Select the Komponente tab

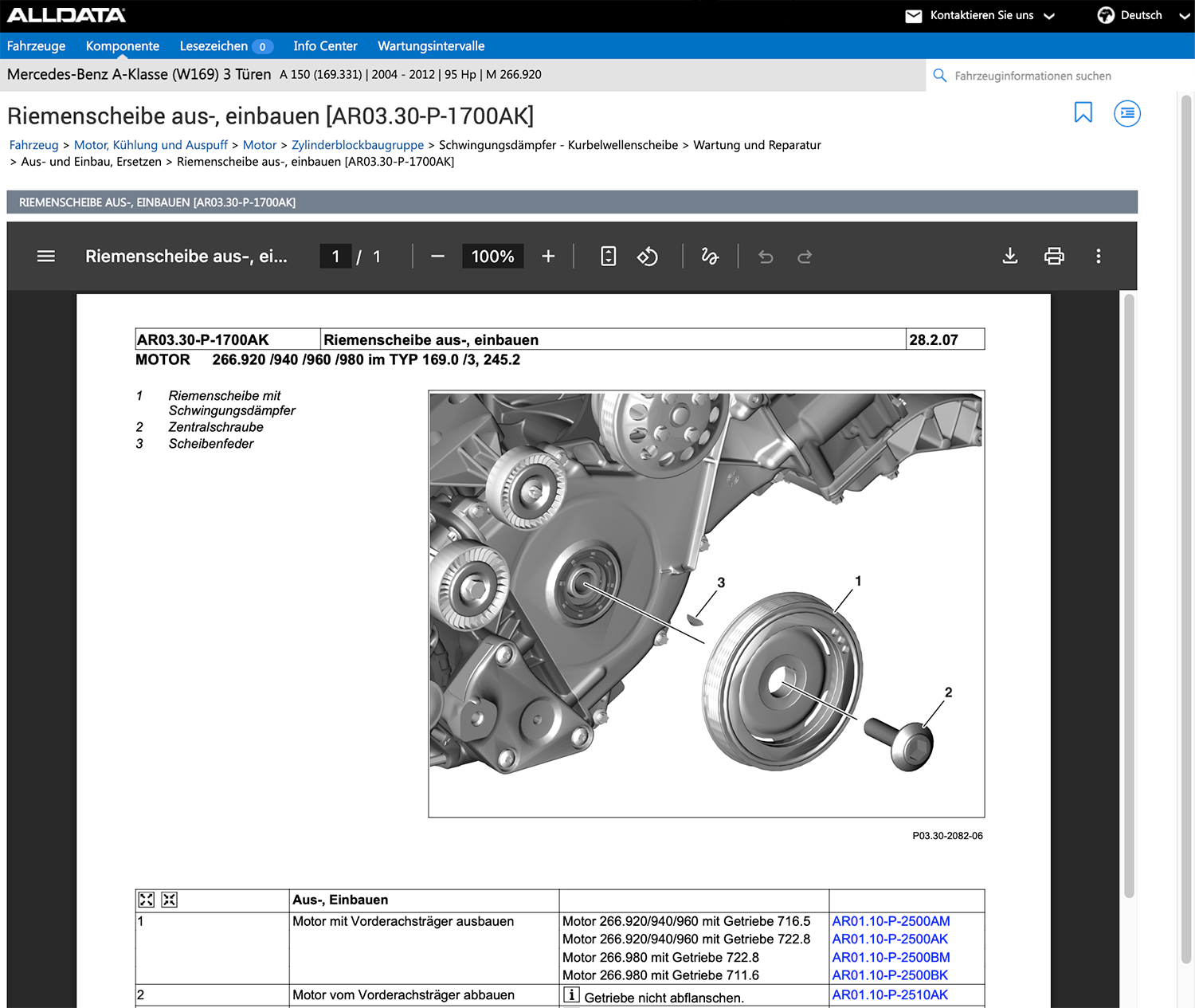pos(123,46)
